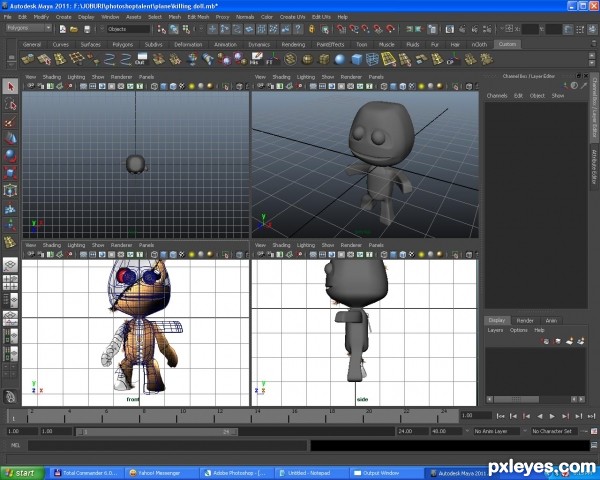Activate the Lasso select tool
The width and height of the screenshot is (600, 480).
pos(10,104)
